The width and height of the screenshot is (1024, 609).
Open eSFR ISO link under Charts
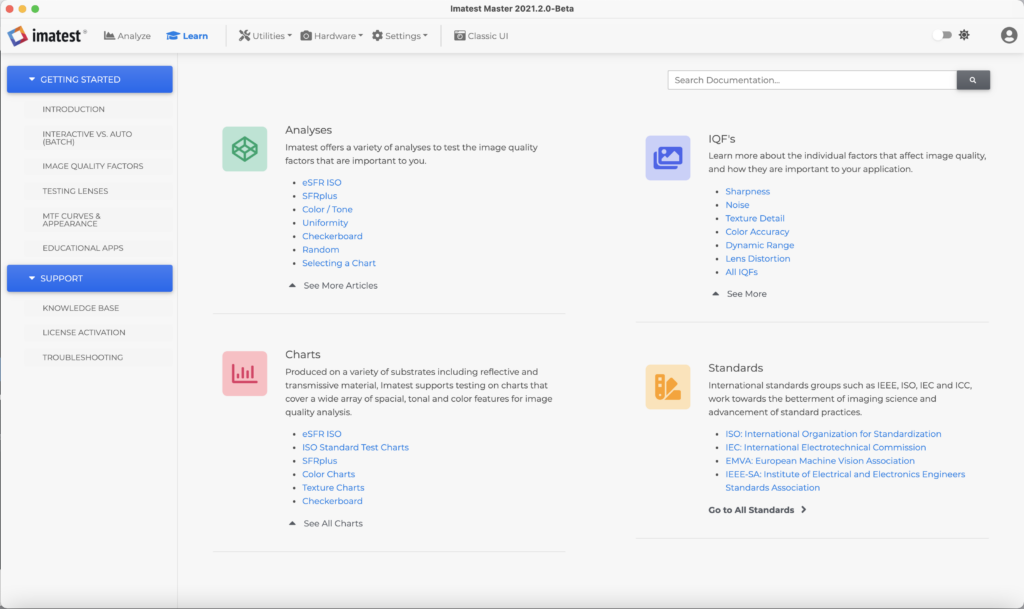pyautogui.click(x=321, y=433)
